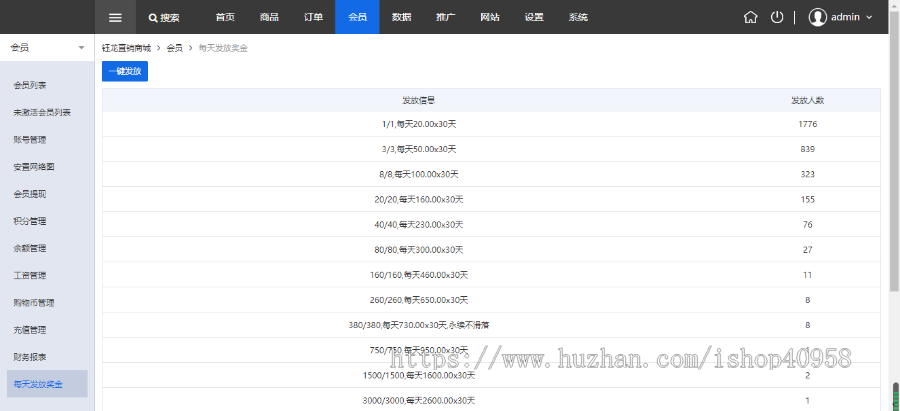The image size is (900, 411).
Task: Click the 会员 breadcrumb link
Action: [x=174, y=48]
